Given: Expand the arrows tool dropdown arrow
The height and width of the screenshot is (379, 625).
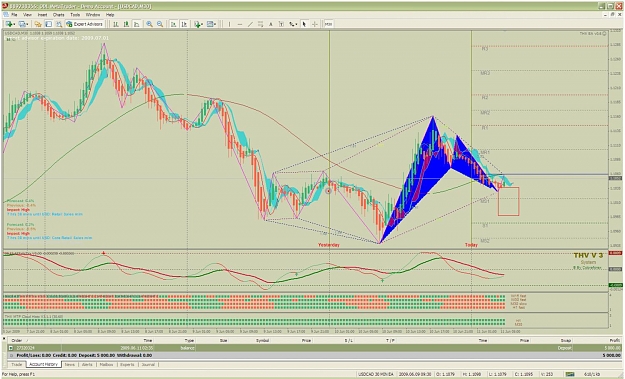Looking at the screenshot, I should 297,25.
